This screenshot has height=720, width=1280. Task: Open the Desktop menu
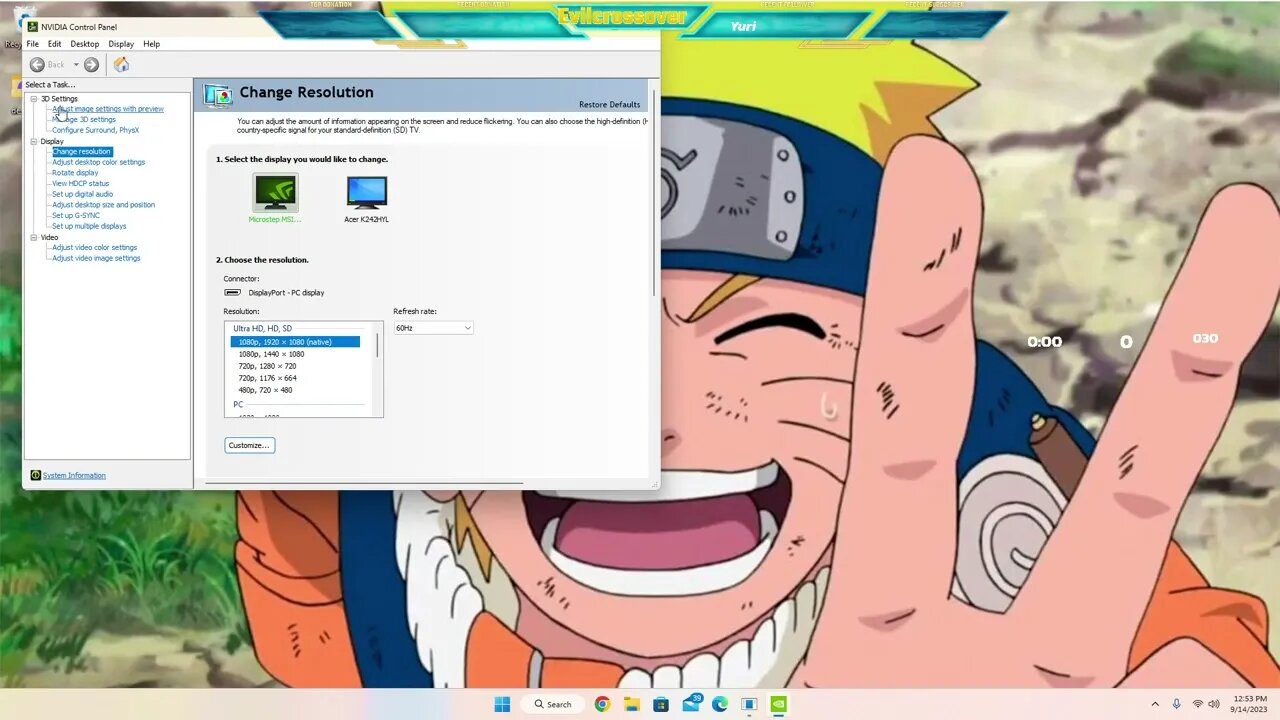(x=85, y=44)
